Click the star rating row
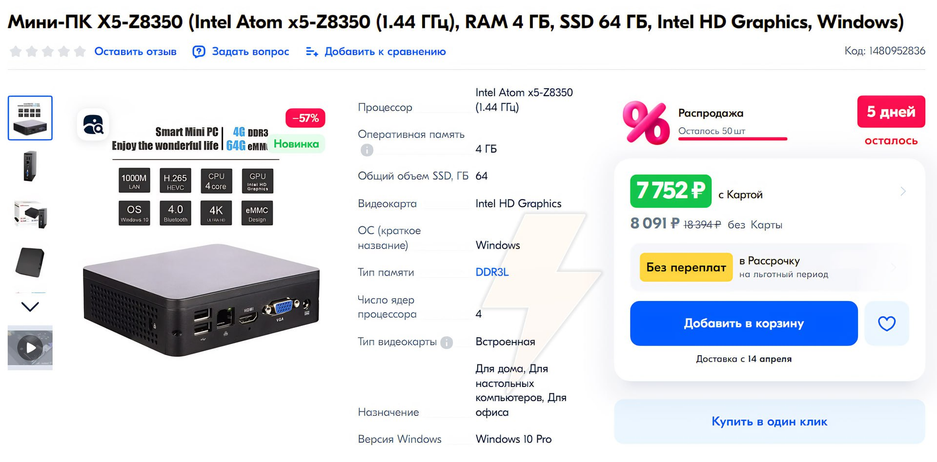This screenshot has width=937, height=462. click(x=47, y=51)
